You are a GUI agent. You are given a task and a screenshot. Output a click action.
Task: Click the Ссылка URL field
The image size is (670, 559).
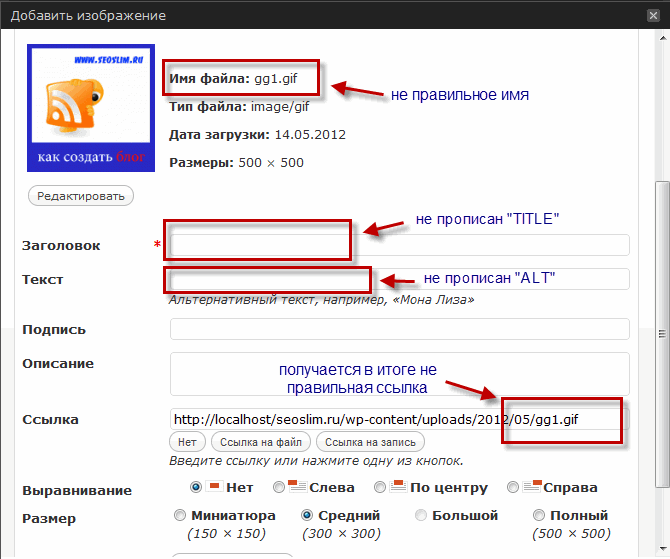point(400,419)
